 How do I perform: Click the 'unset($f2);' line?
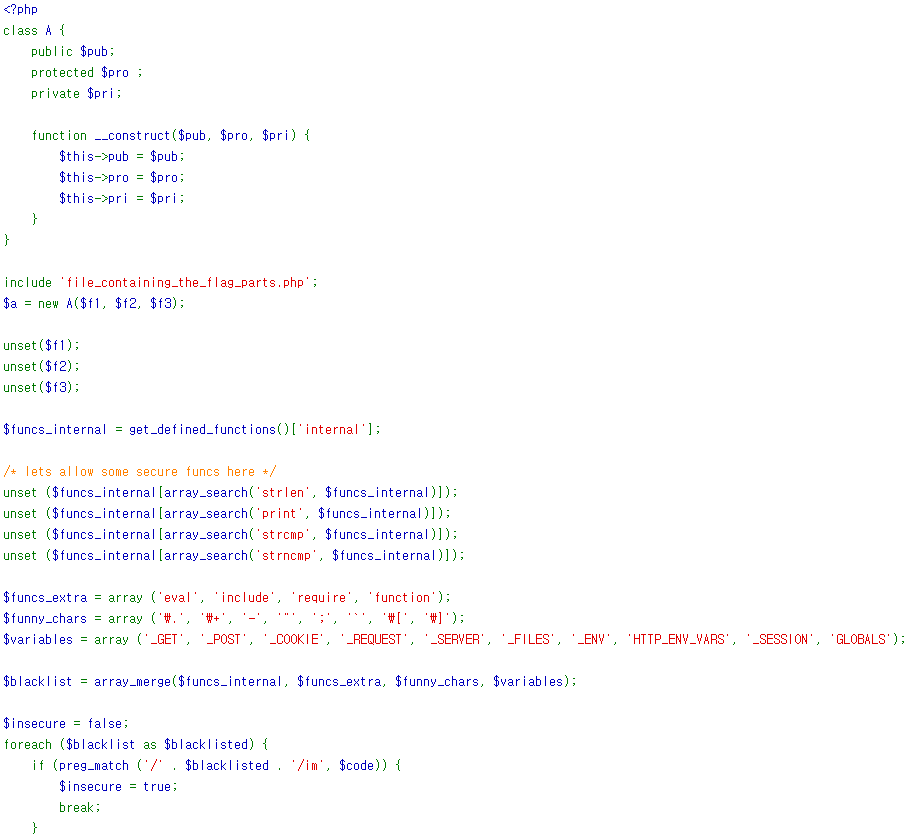click(x=41, y=367)
